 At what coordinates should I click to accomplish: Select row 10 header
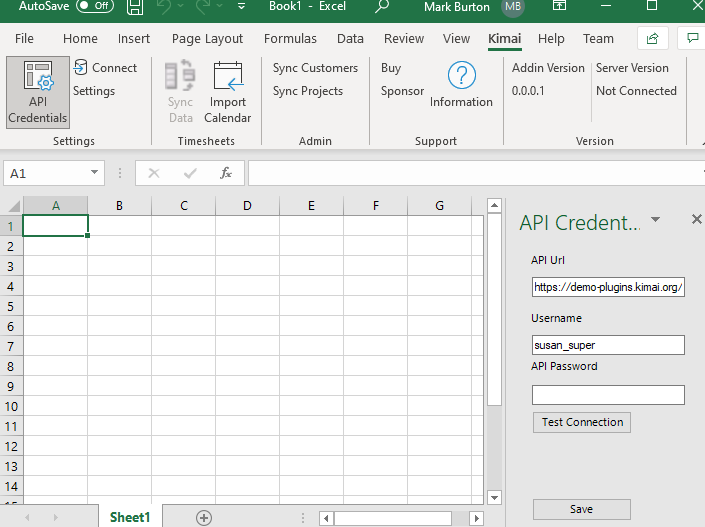(11, 406)
